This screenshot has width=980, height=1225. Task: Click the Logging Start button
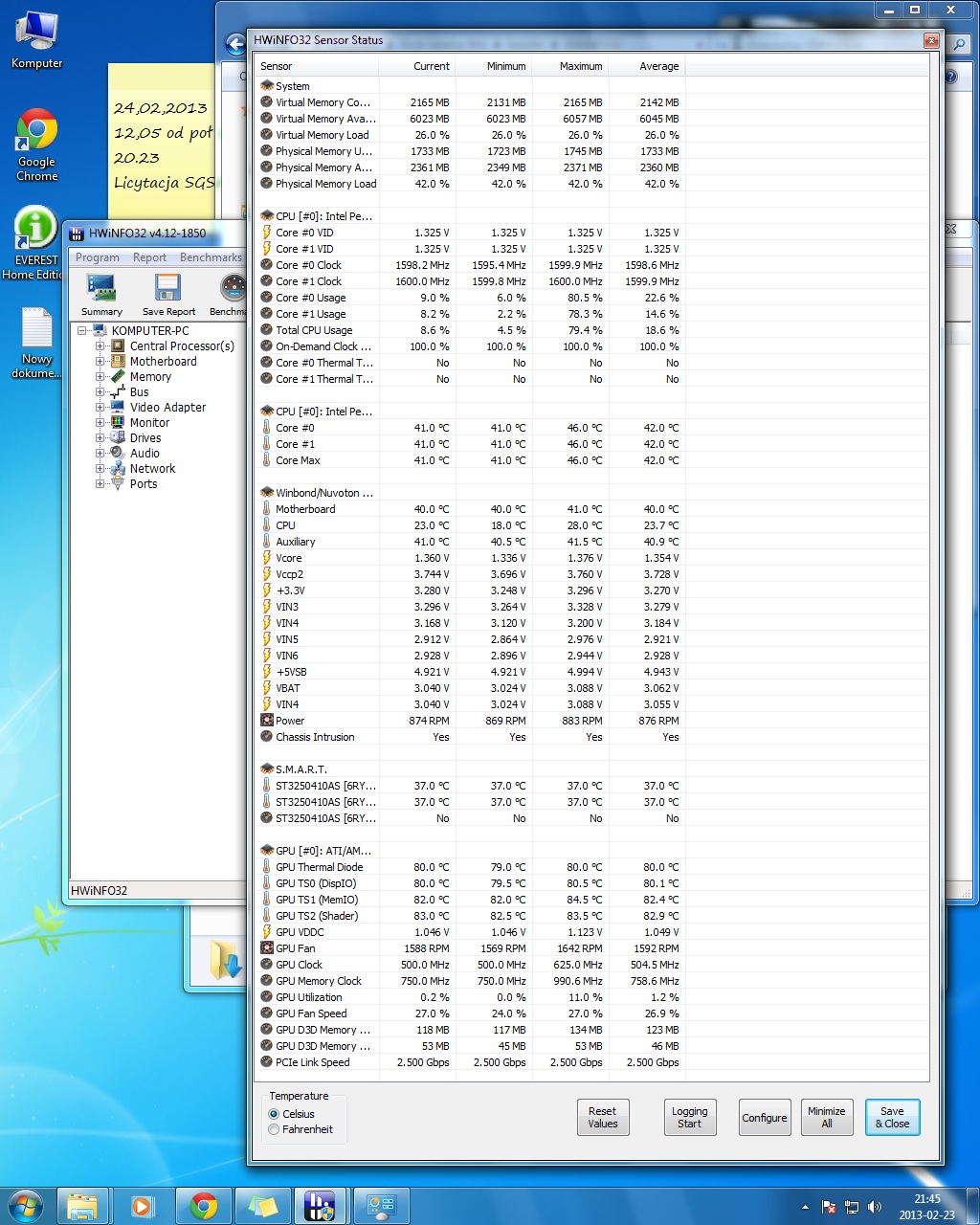coord(689,1118)
